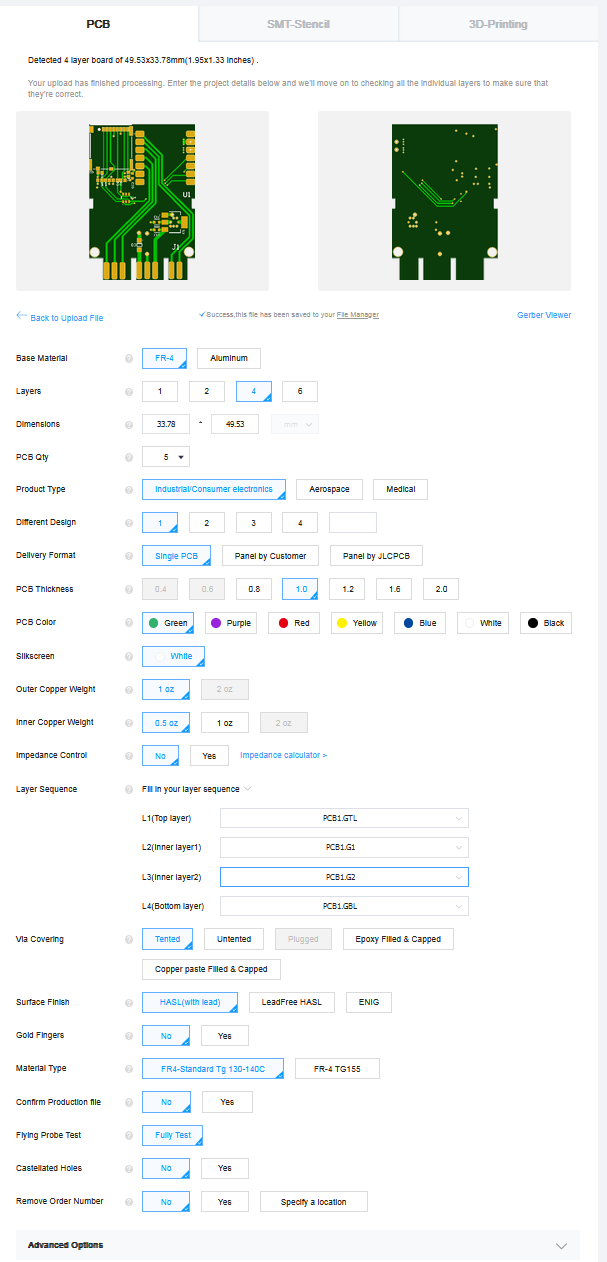Enable Yes for Impedance Control
Viewport: 607px width, 1262px height.
(209, 755)
